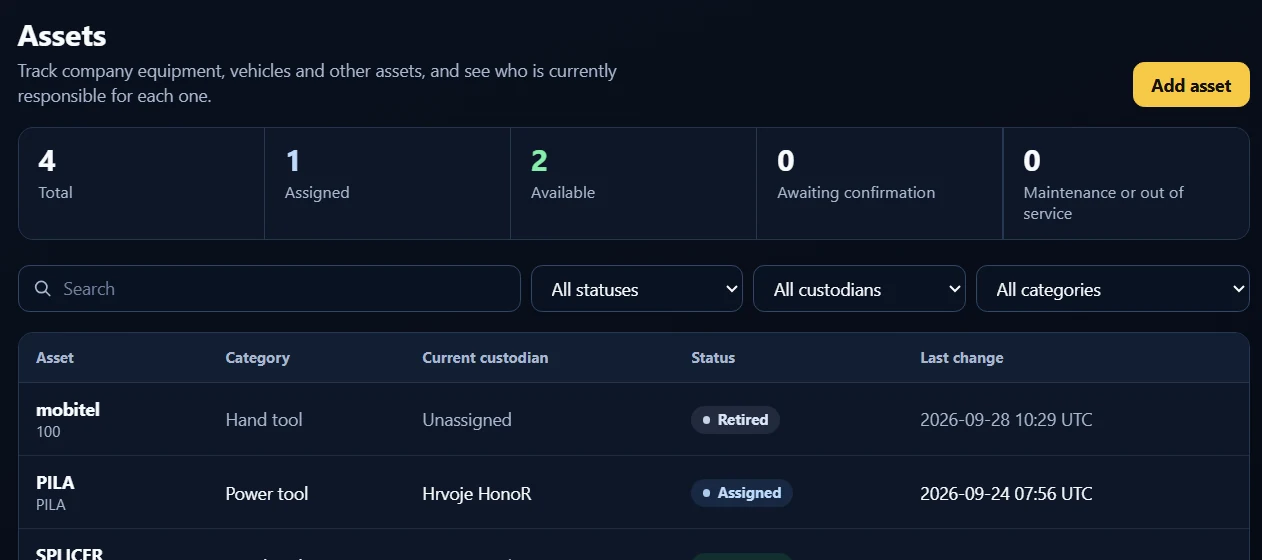Select the Total assets stat card
Image resolution: width=1262 pixels, height=560 pixels.
point(141,183)
